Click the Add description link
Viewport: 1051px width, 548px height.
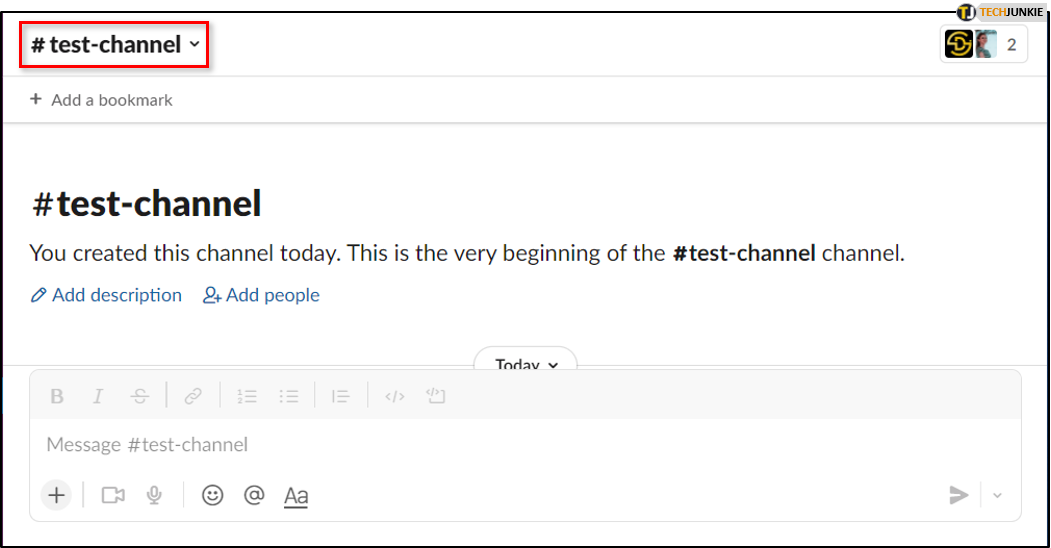[x=107, y=295]
